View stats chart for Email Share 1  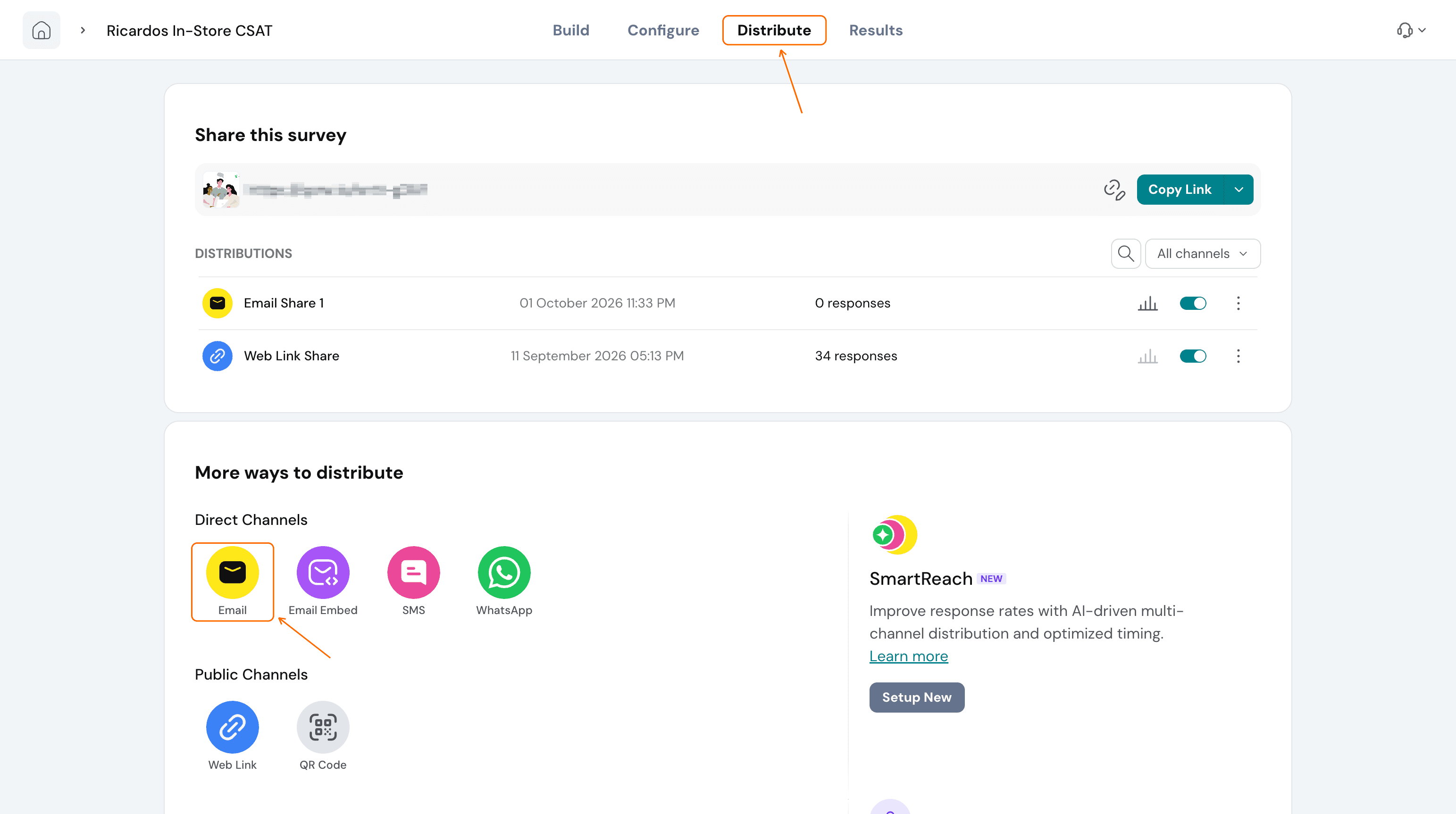(1147, 303)
